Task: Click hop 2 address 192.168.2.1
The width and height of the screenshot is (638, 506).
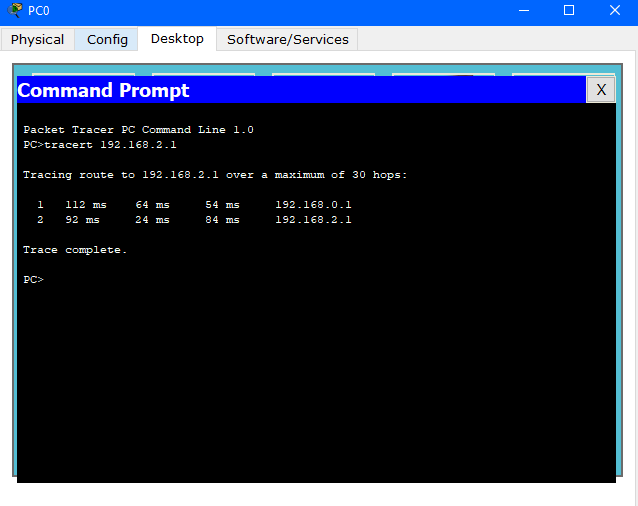Action: click(313, 220)
